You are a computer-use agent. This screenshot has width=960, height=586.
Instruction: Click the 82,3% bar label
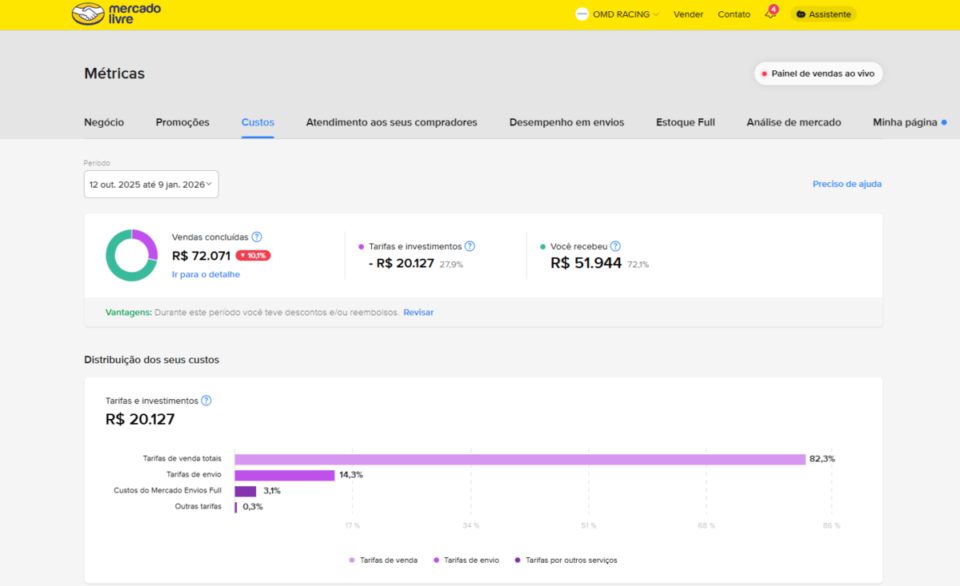tap(822, 459)
